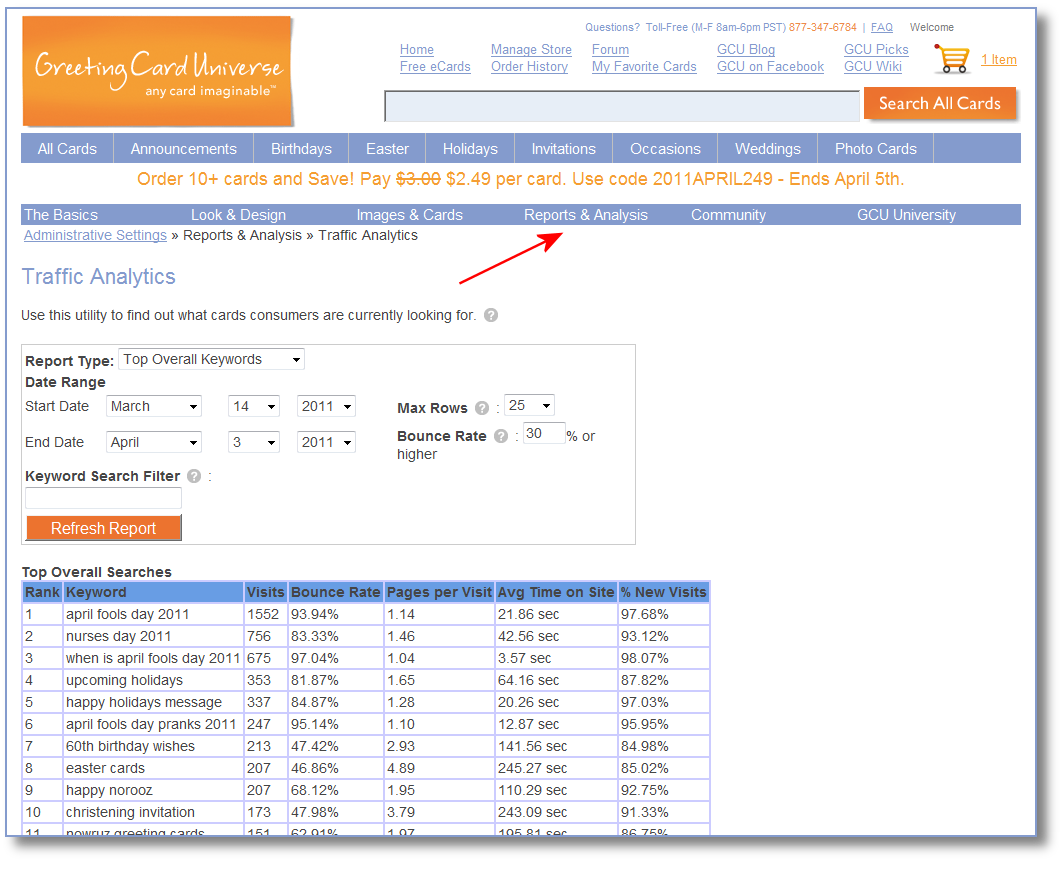Screen dimensions: 1062x870
Task: Follow the Manage Store link
Action: (x=531, y=49)
